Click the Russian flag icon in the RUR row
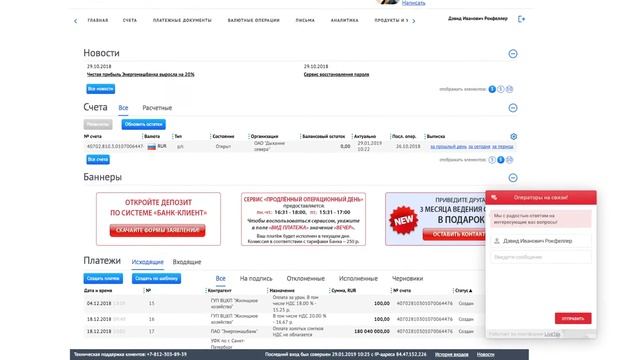This screenshot has width=640, height=360. point(151,147)
